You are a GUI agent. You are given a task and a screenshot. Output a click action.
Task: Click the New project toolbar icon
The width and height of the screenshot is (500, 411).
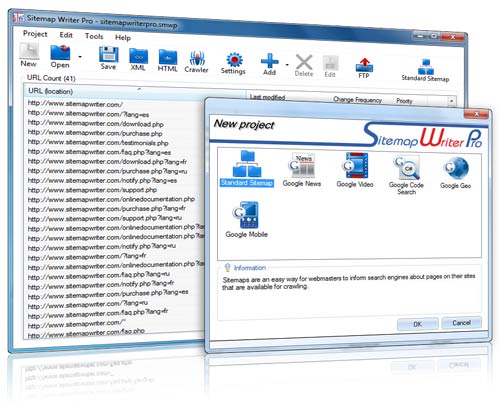(29, 55)
